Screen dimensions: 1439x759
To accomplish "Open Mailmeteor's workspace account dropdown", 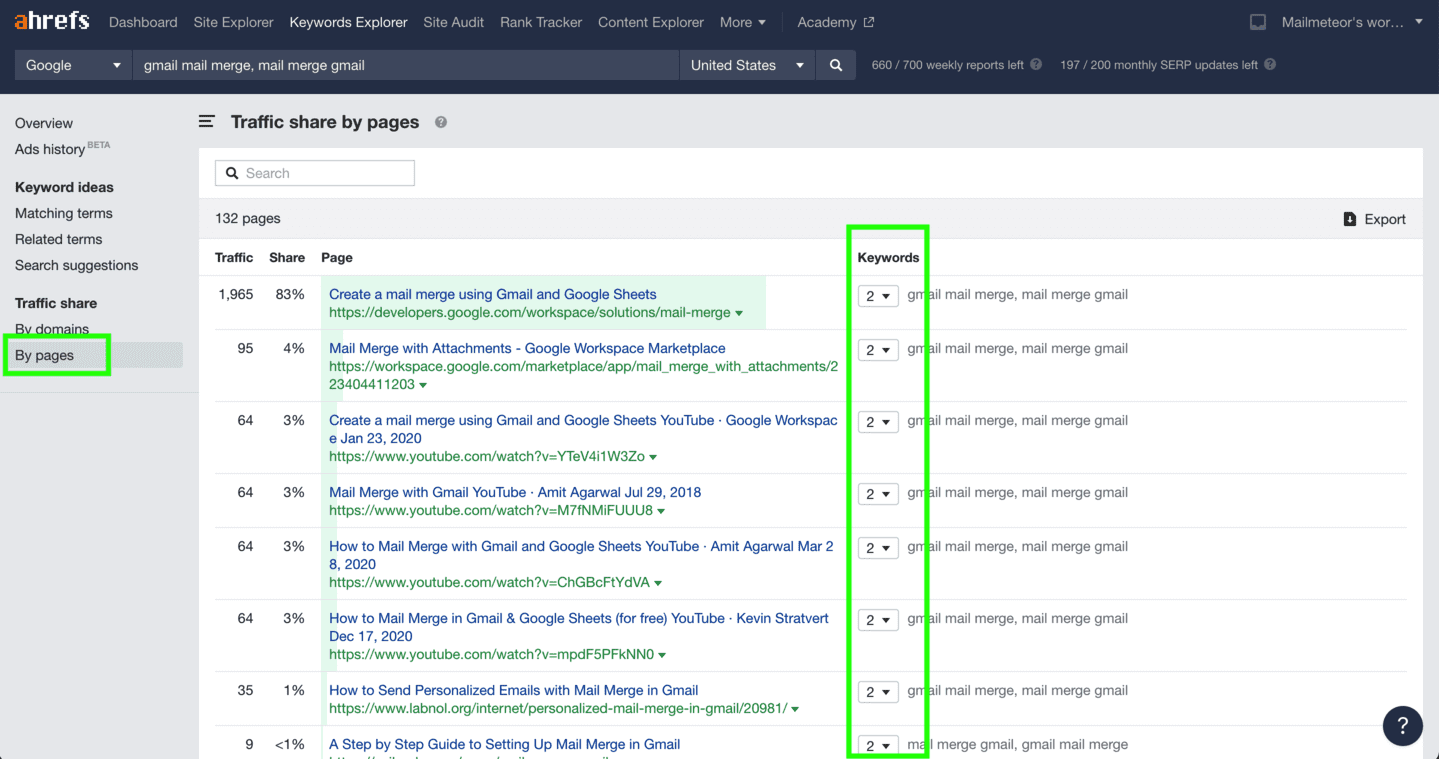I will pyautogui.click(x=1352, y=22).
